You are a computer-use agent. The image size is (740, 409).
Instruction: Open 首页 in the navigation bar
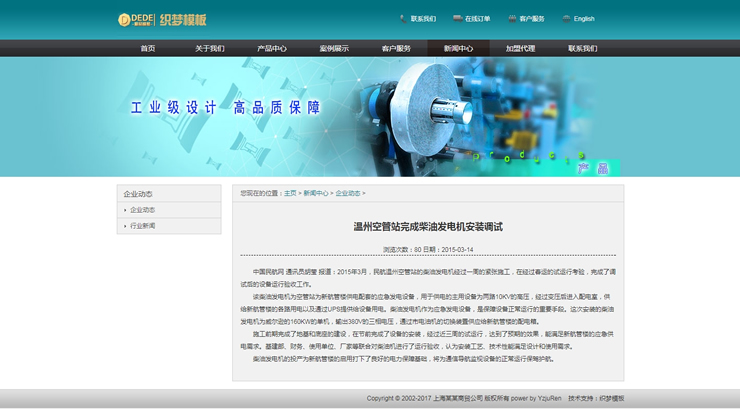coord(148,48)
